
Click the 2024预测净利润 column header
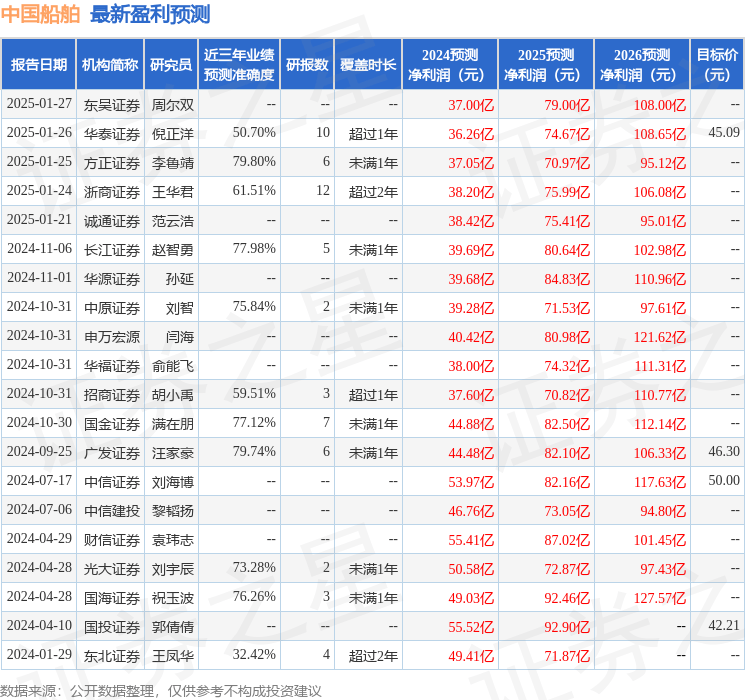click(450, 65)
